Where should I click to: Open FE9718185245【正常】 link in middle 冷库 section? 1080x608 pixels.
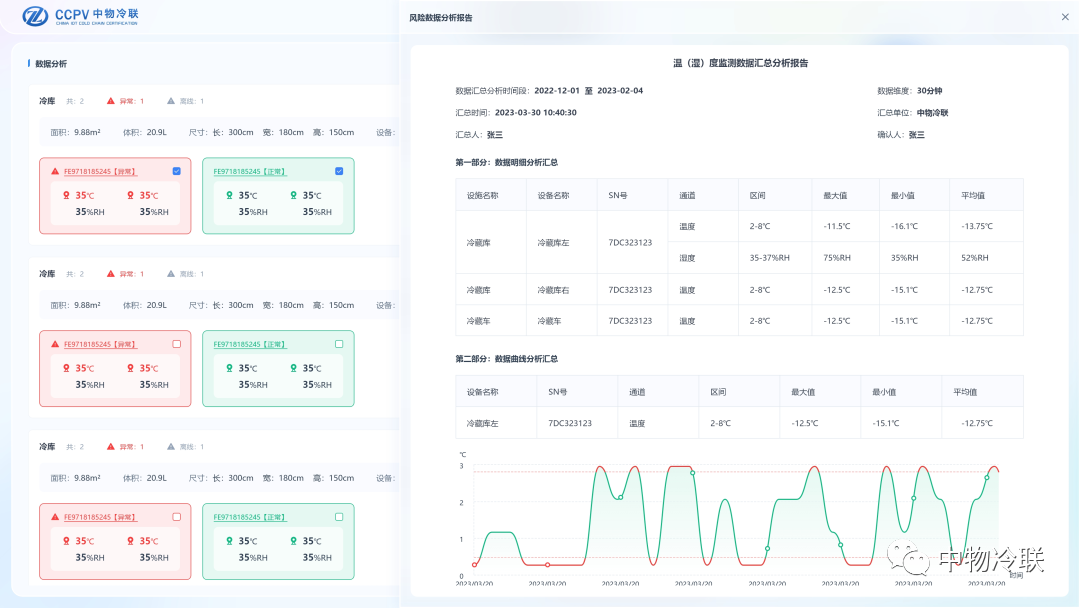coord(249,344)
